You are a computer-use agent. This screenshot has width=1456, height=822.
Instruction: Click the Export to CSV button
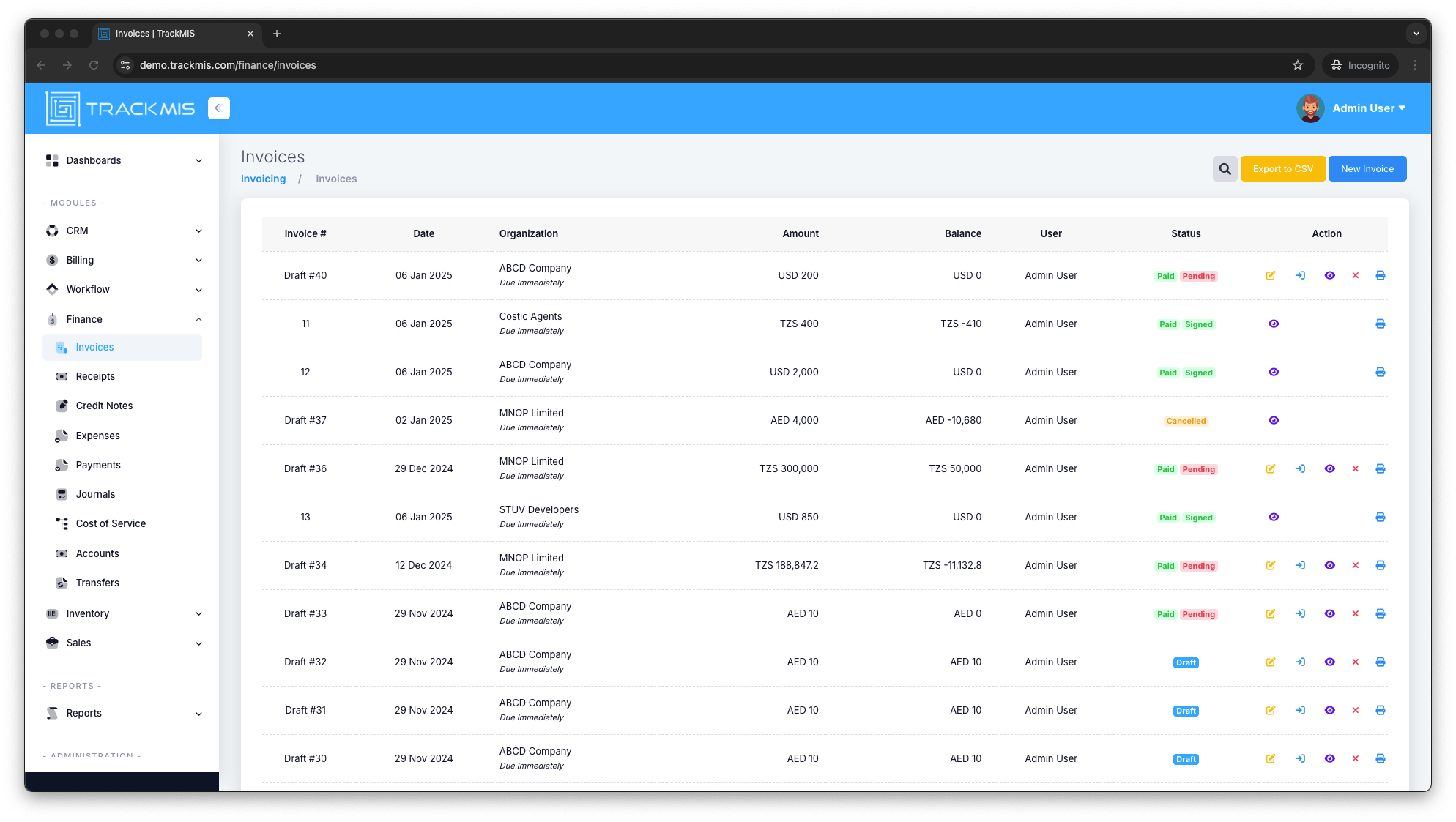tap(1282, 168)
